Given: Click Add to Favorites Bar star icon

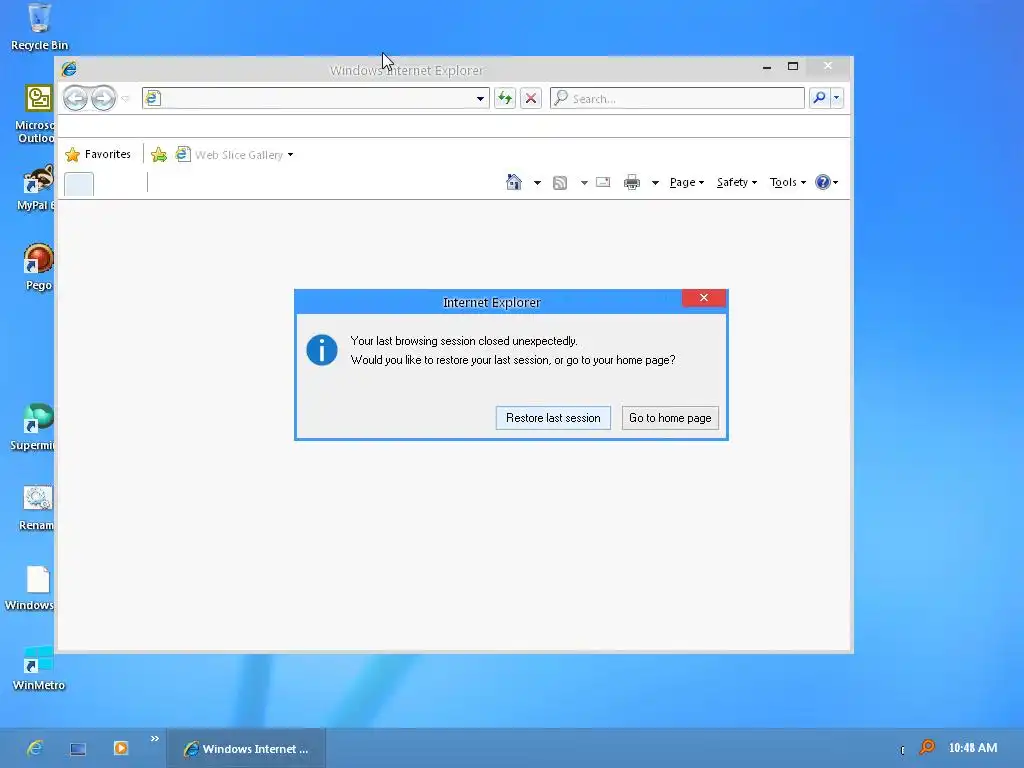Looking at the screenshot, I should point(159,155).
